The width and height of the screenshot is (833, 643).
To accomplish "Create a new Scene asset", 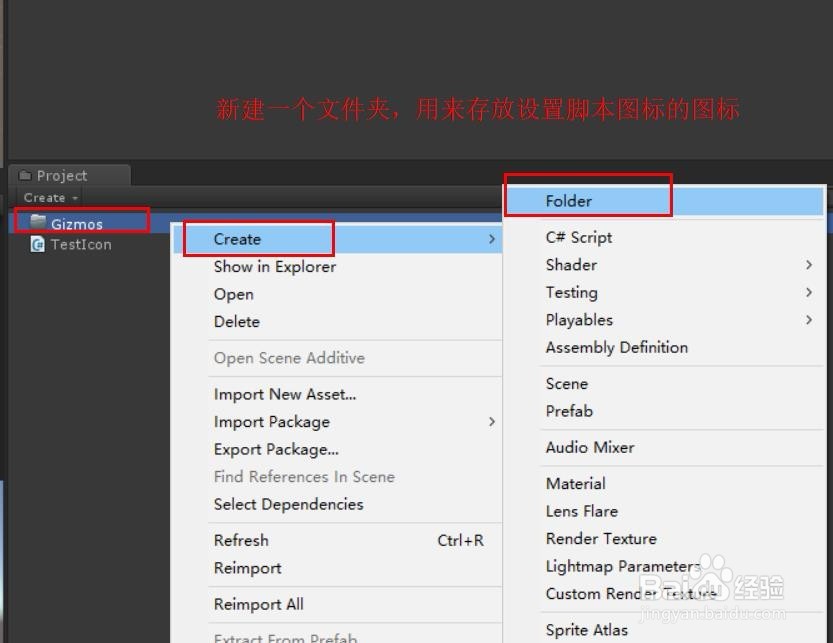I will coord(566,383).
